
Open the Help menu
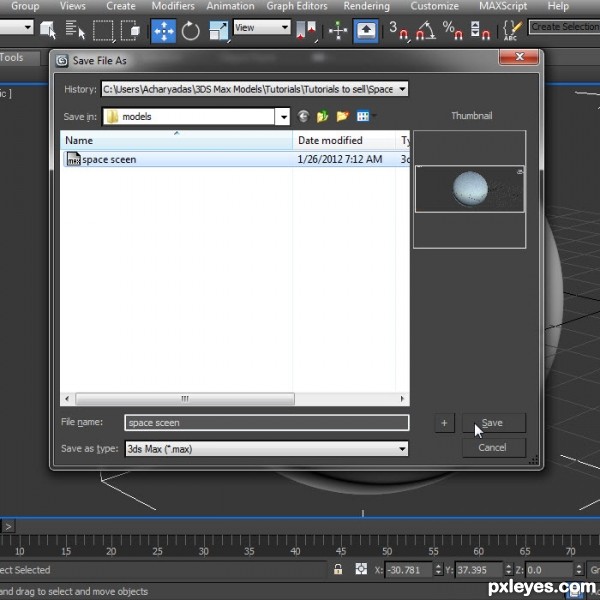pyautogui.click(x=558, y=6)
